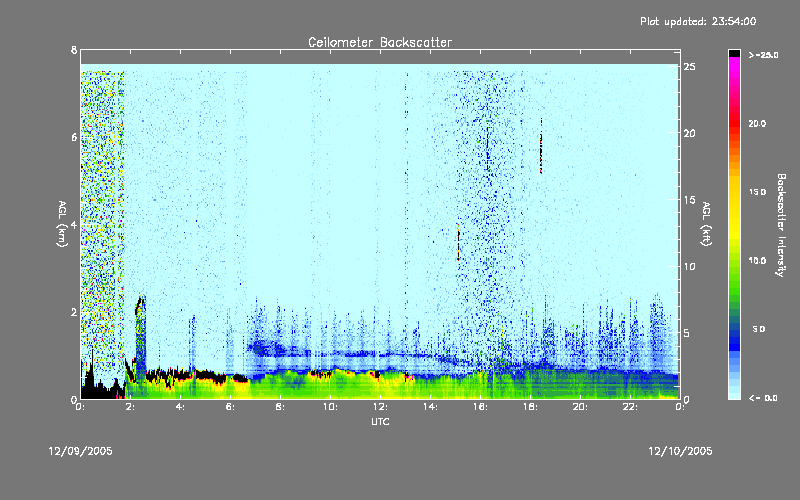Click the colorbar label "10.0"
The width and height of the screenshot is (800, 500).
click(x=757, y=261)
